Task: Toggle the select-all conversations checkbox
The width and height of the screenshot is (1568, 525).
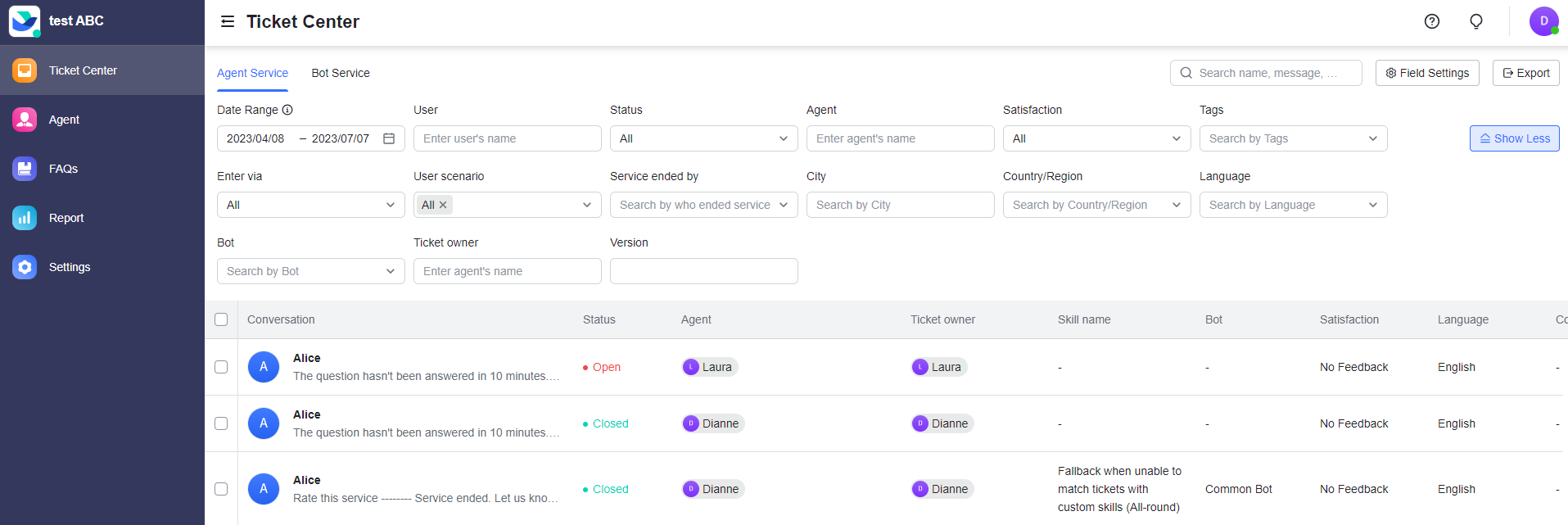Action: point(221,319)
